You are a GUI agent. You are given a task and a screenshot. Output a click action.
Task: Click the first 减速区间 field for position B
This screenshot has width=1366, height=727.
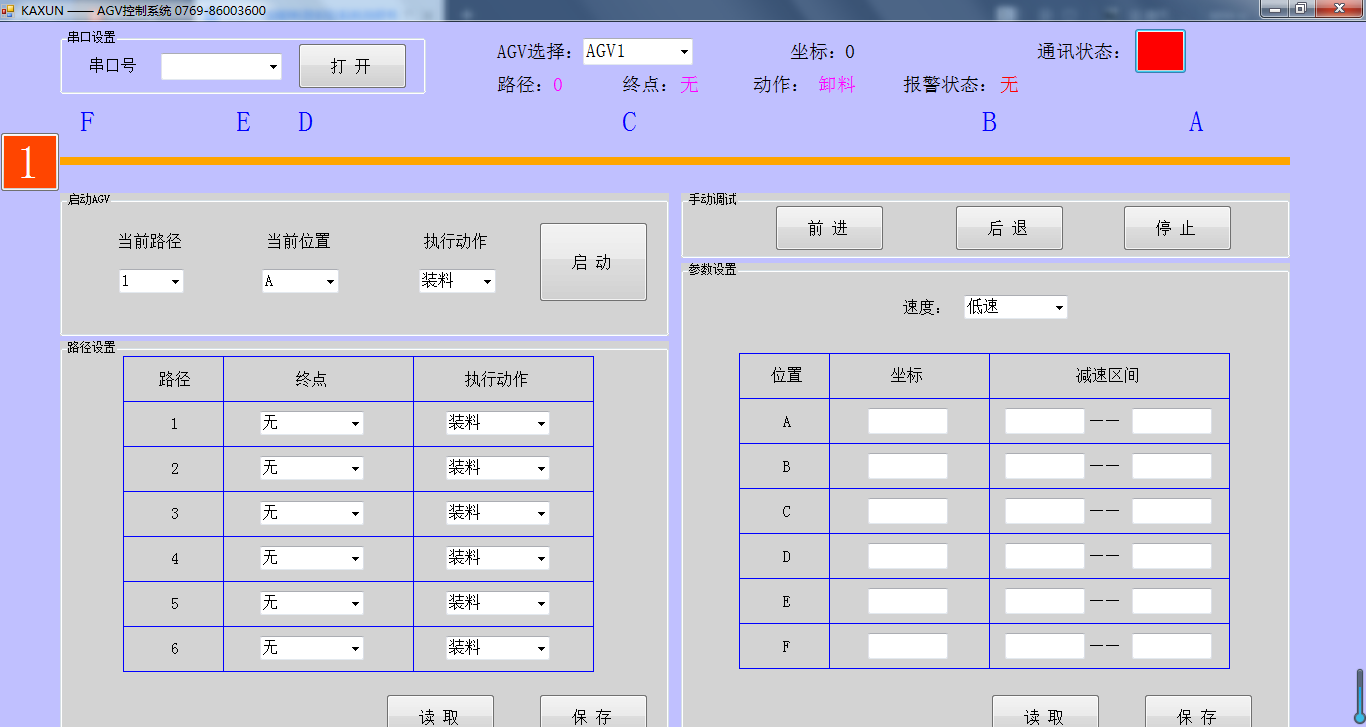pos(1045,466)
